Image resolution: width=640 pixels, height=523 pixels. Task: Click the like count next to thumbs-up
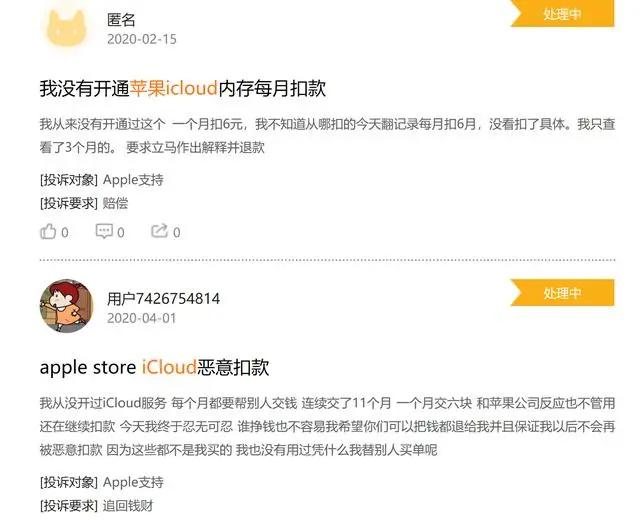(65, 232)
